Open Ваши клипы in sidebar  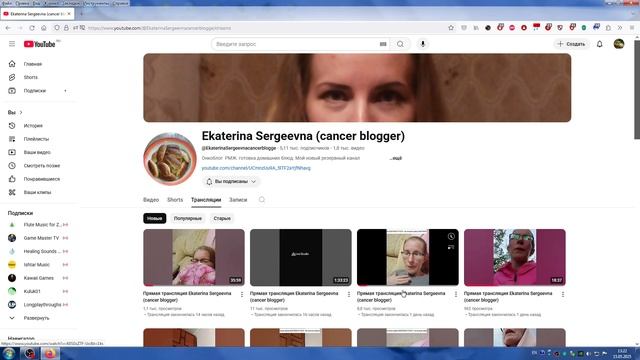(x=38, y=192)
